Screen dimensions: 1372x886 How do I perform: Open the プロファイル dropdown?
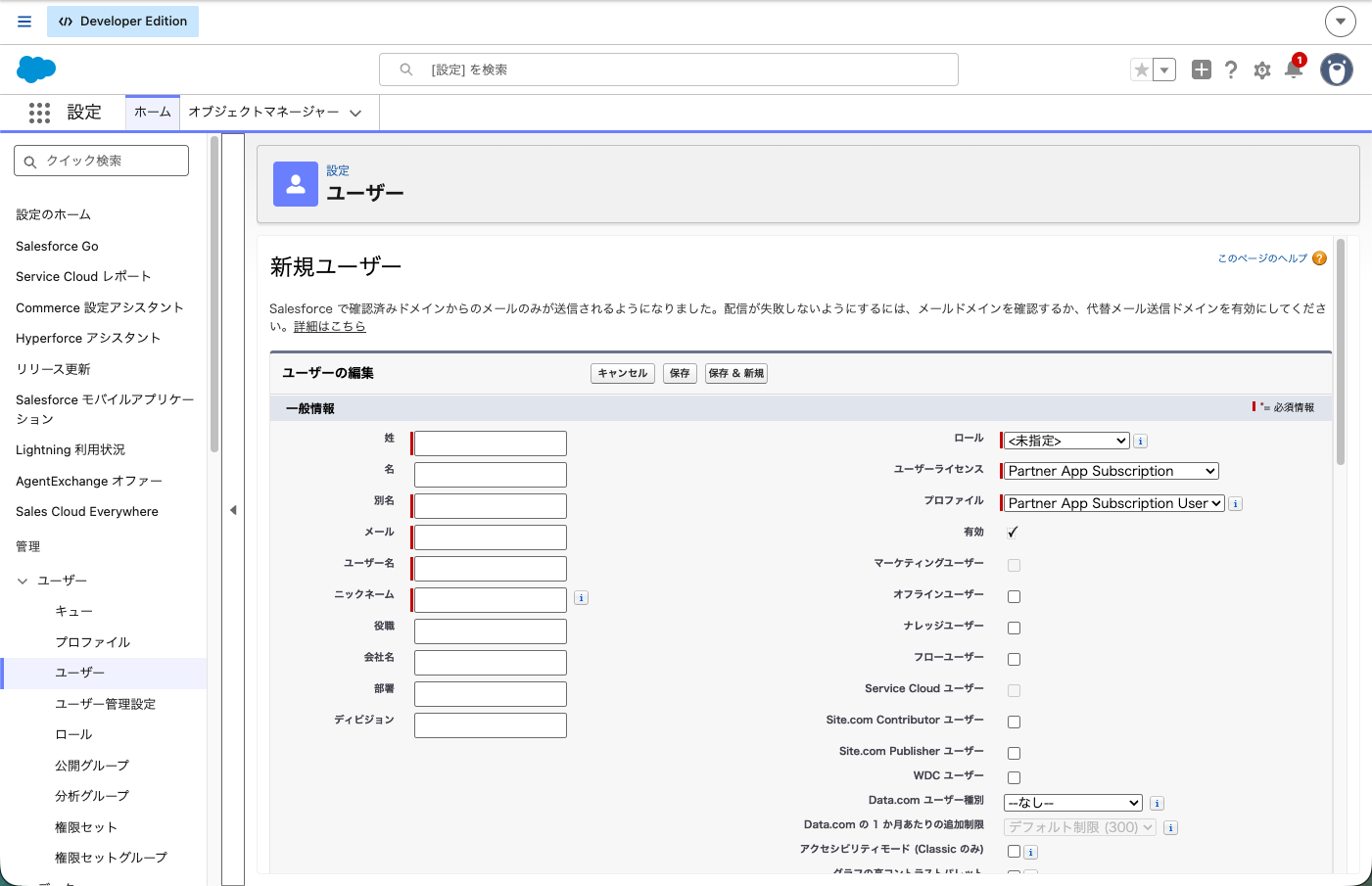pyautogui.click(x=1114, y=503)
